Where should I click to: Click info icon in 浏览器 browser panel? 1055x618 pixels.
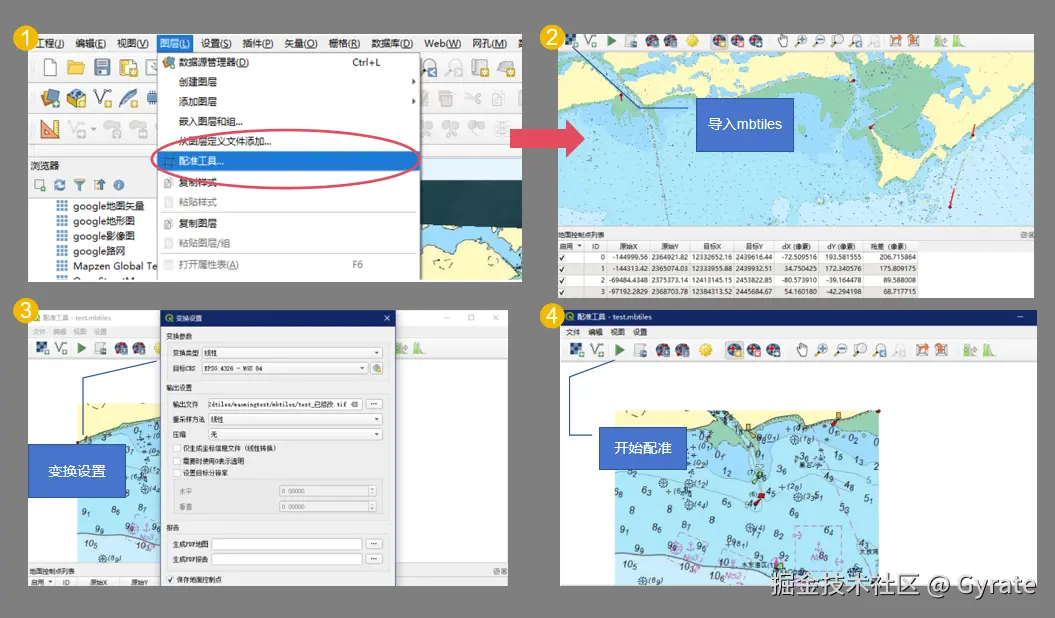point(118,185)
